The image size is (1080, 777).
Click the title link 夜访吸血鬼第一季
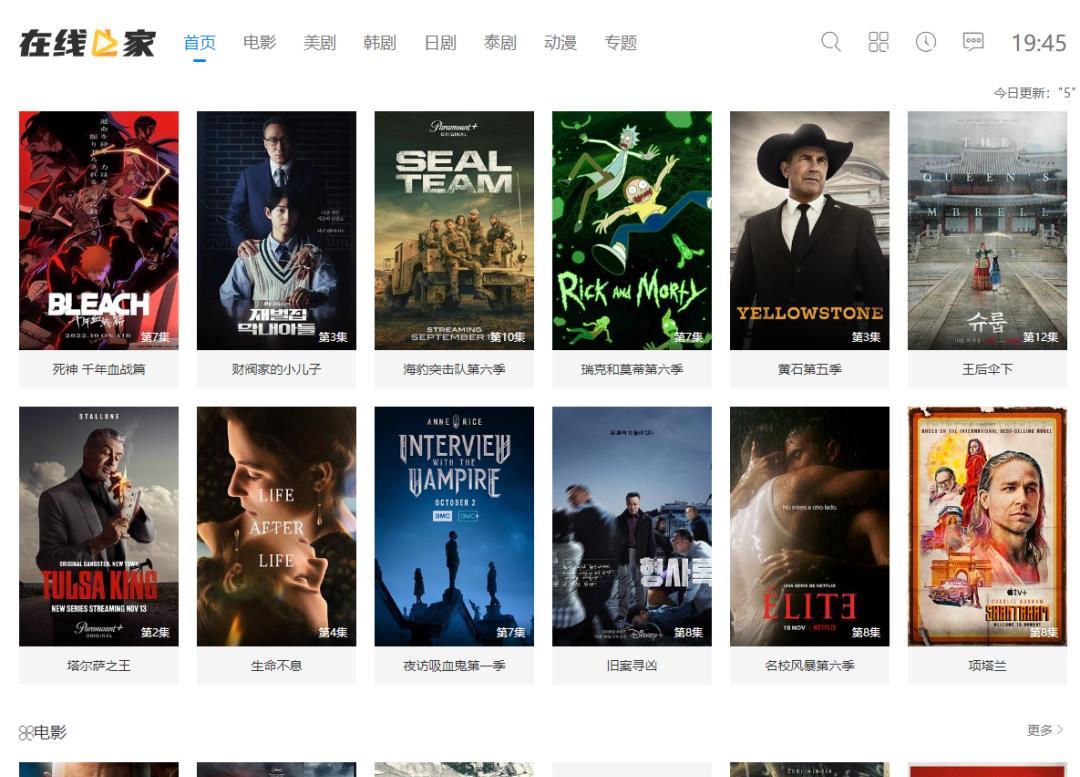454,665
